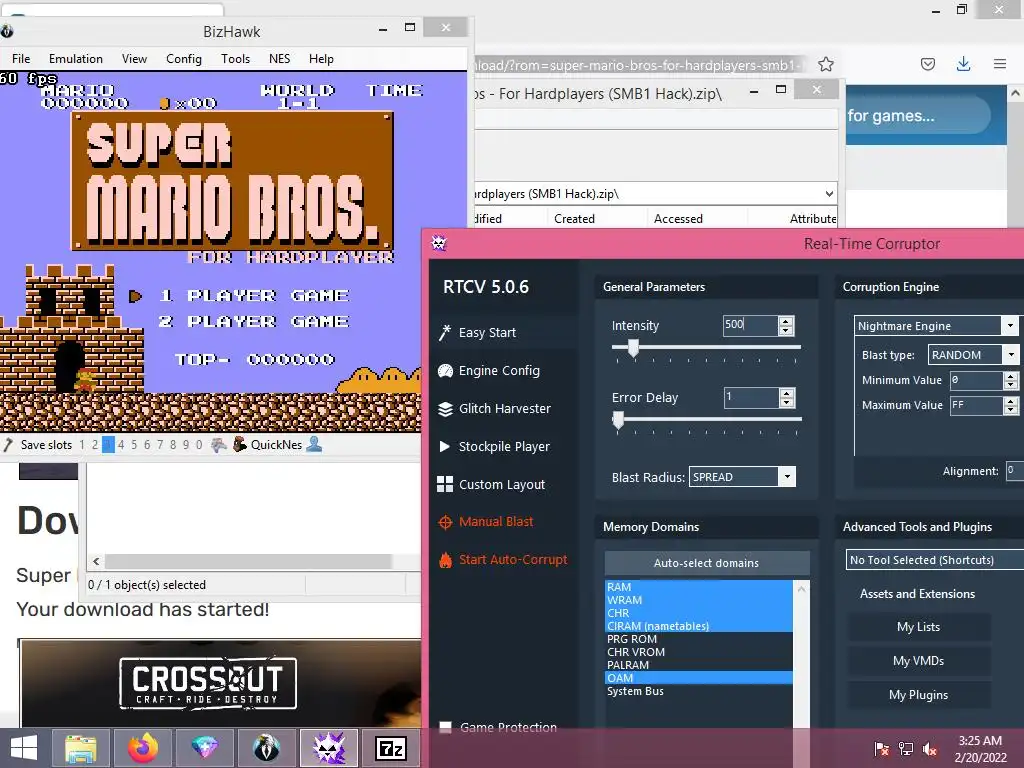
Task: Increase Minimum Value with up stepper
Action: pyautogui.click(x=1010, y=376)
